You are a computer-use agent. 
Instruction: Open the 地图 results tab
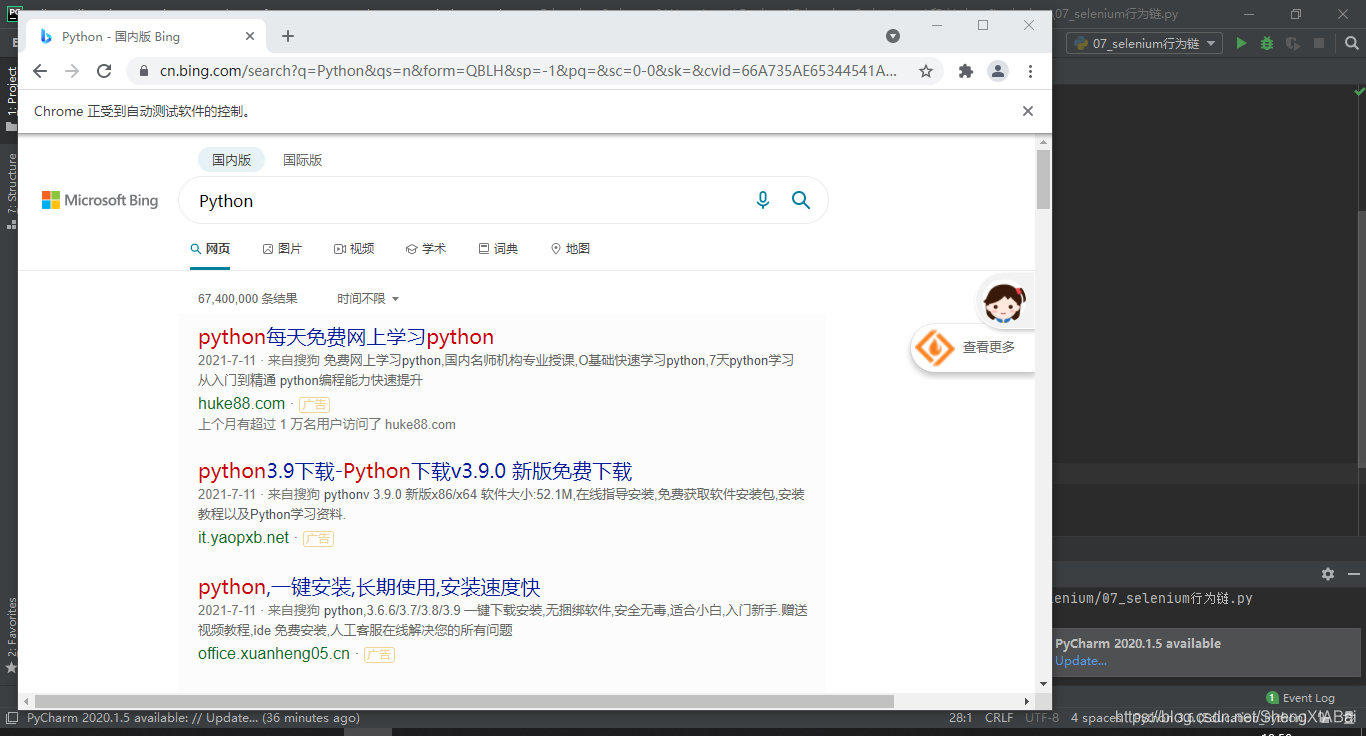click(570, 248)
